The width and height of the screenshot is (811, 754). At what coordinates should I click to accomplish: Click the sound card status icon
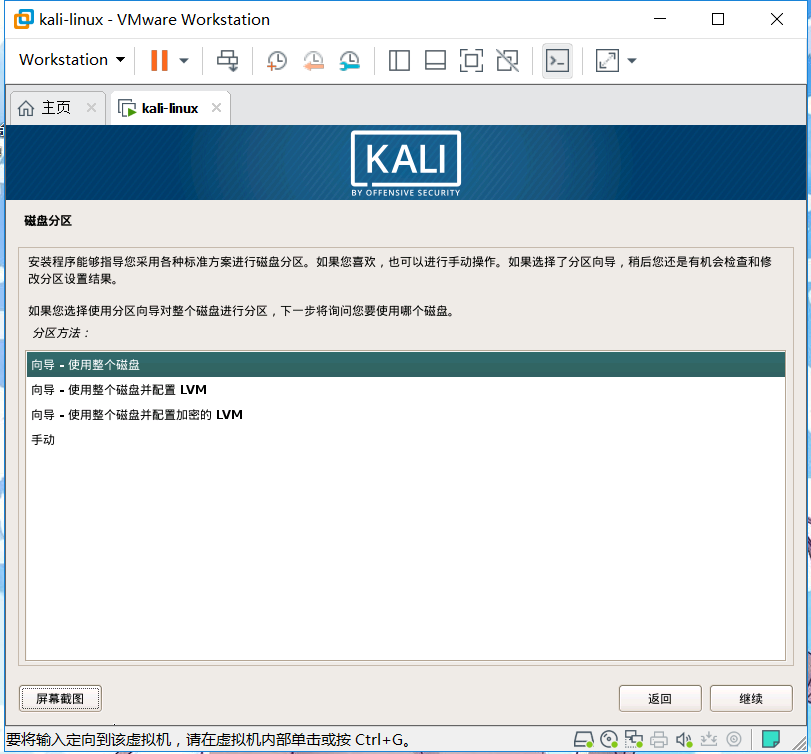click(x=684, y=740)
